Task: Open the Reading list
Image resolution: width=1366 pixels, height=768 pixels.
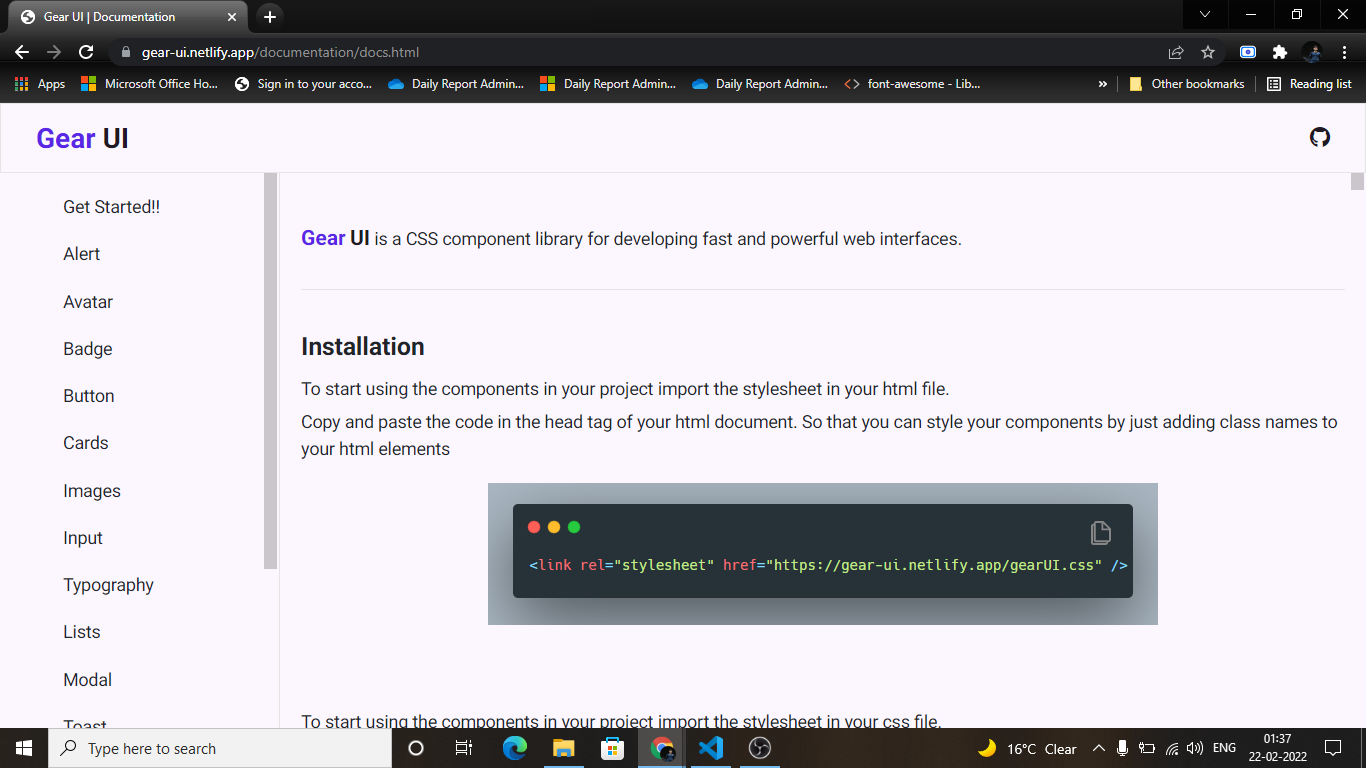Action: point(1310,84)
